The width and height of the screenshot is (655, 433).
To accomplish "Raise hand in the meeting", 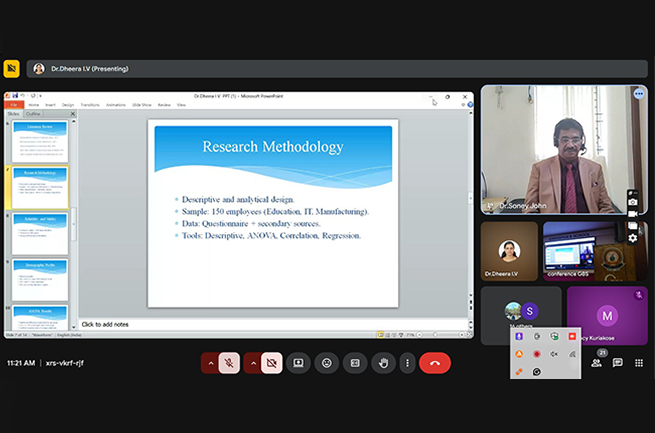I will [382, 363].
